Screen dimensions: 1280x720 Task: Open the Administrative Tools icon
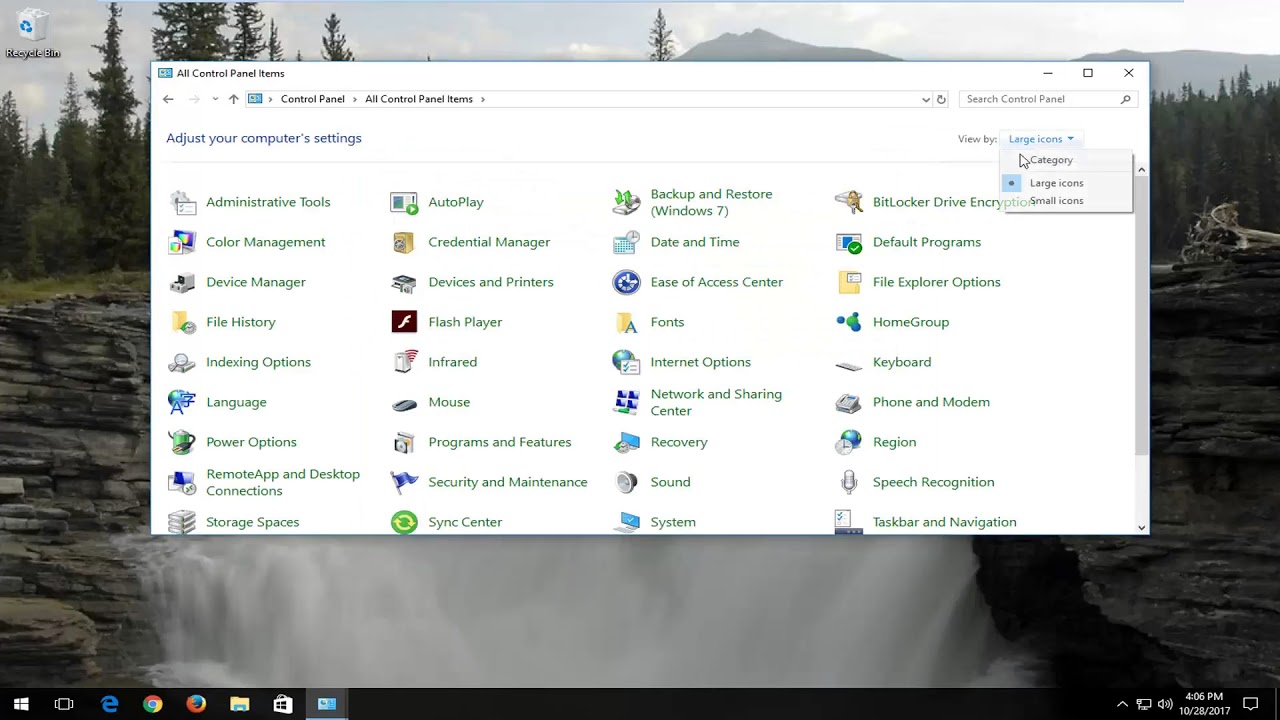(x=183, y=202)
